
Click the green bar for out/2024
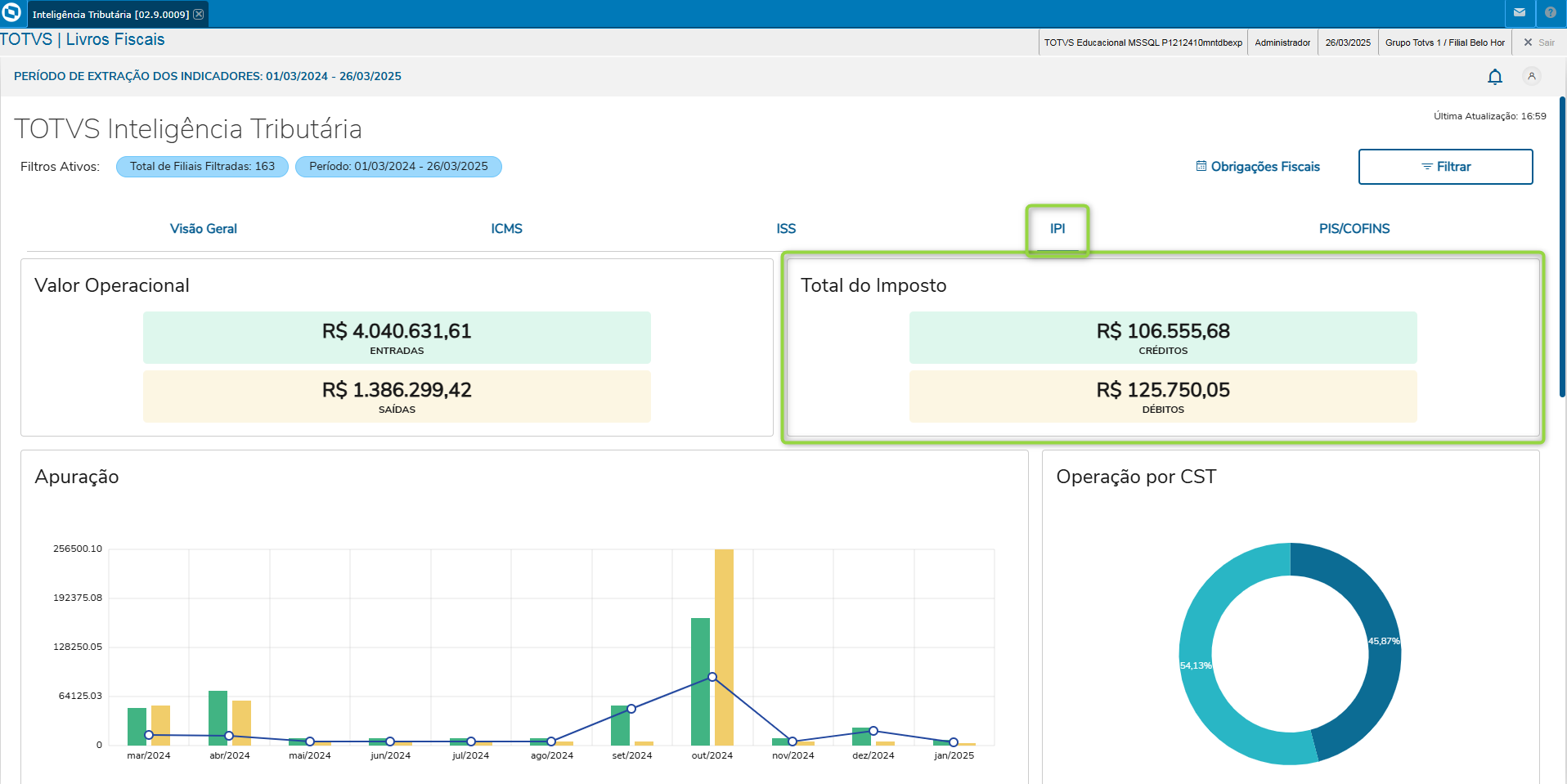pyautogui.click(x=700, y=681)
